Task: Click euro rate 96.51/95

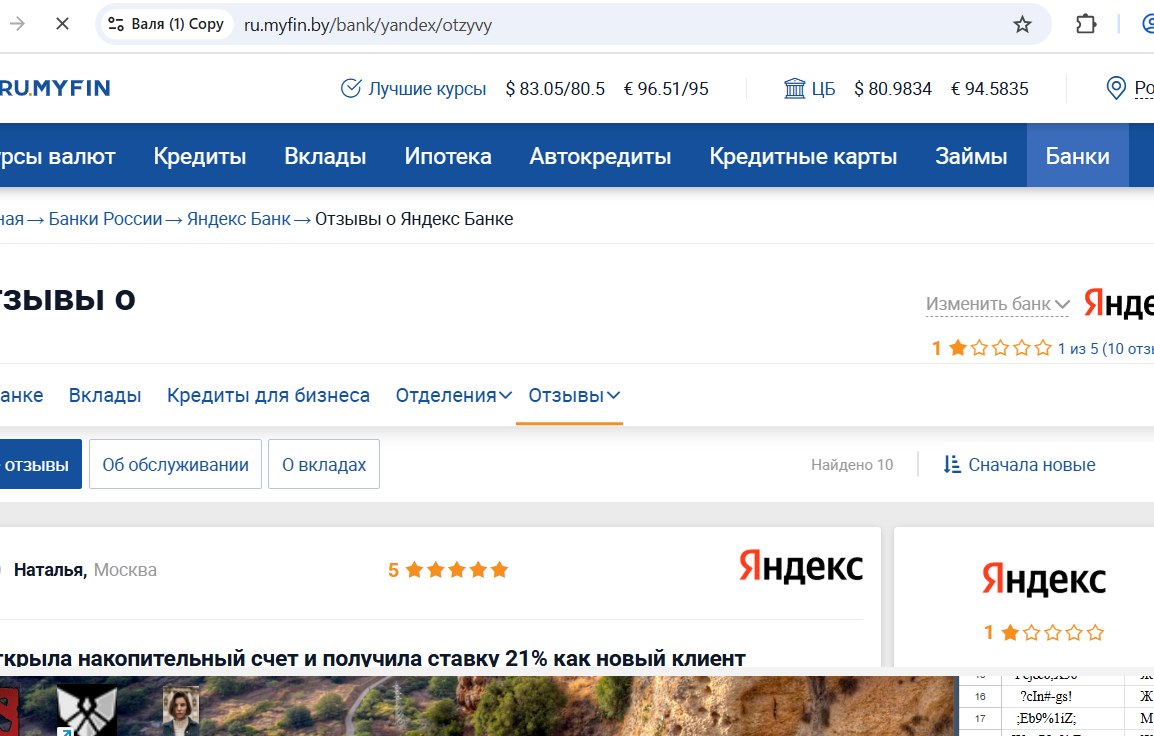Action: (x=666, y=89)
